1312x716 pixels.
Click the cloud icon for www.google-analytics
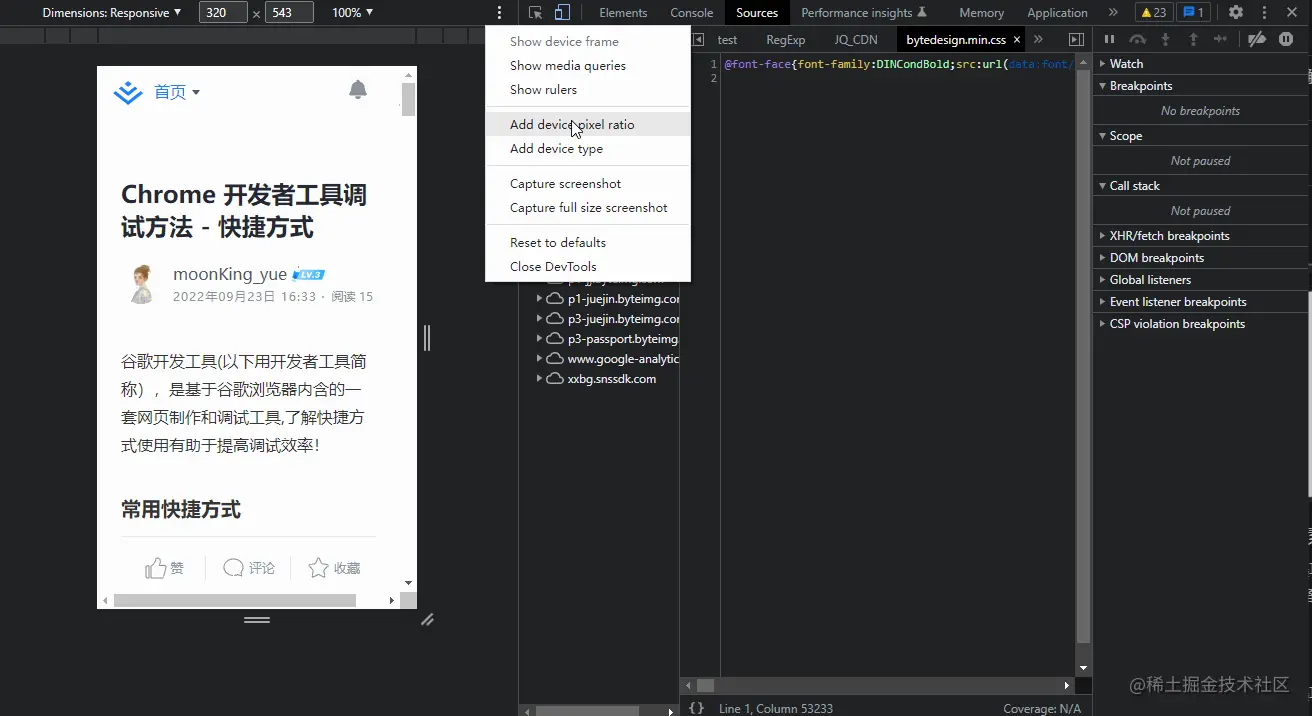point(555,359)
